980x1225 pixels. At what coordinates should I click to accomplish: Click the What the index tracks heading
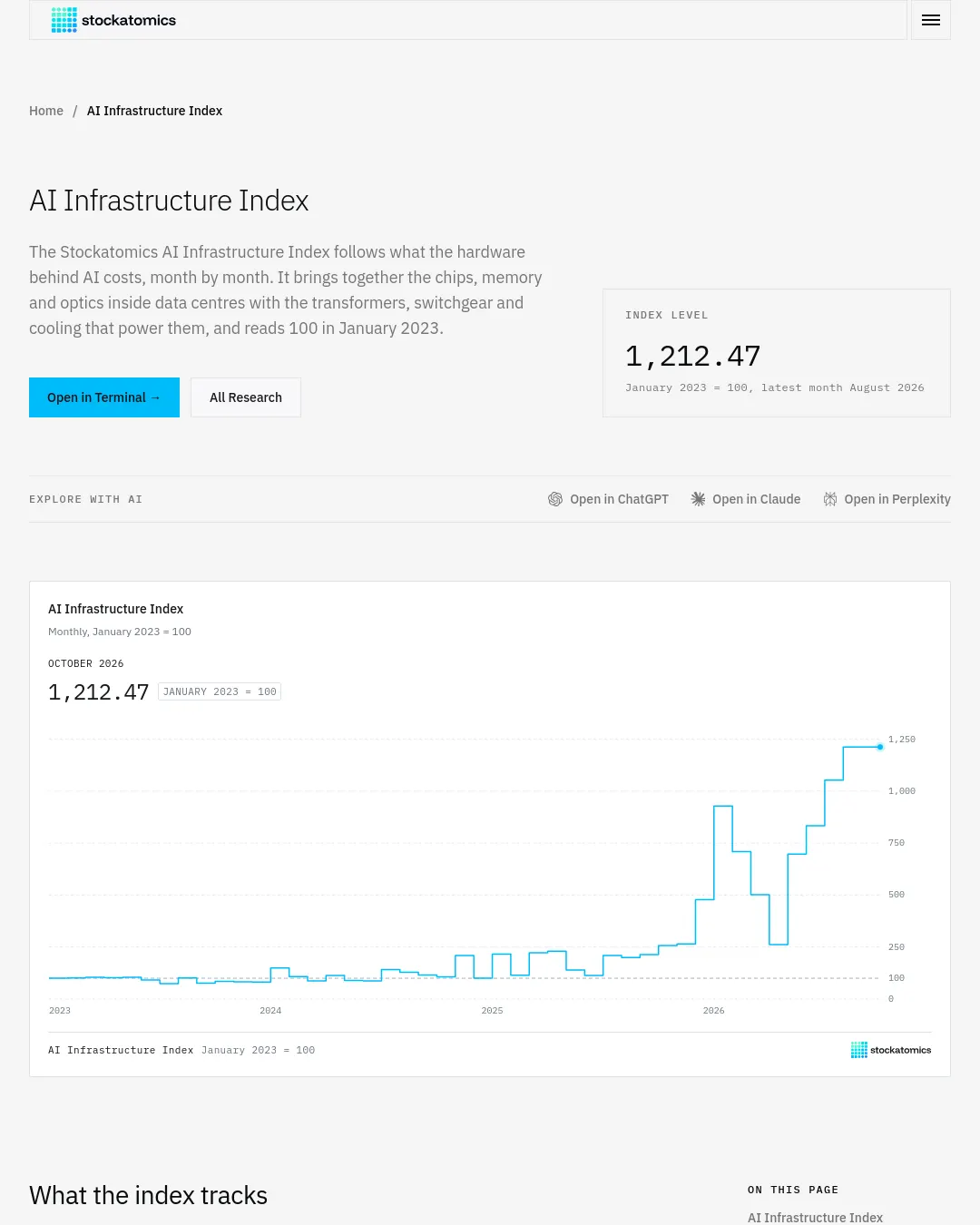pos(148,1195)
